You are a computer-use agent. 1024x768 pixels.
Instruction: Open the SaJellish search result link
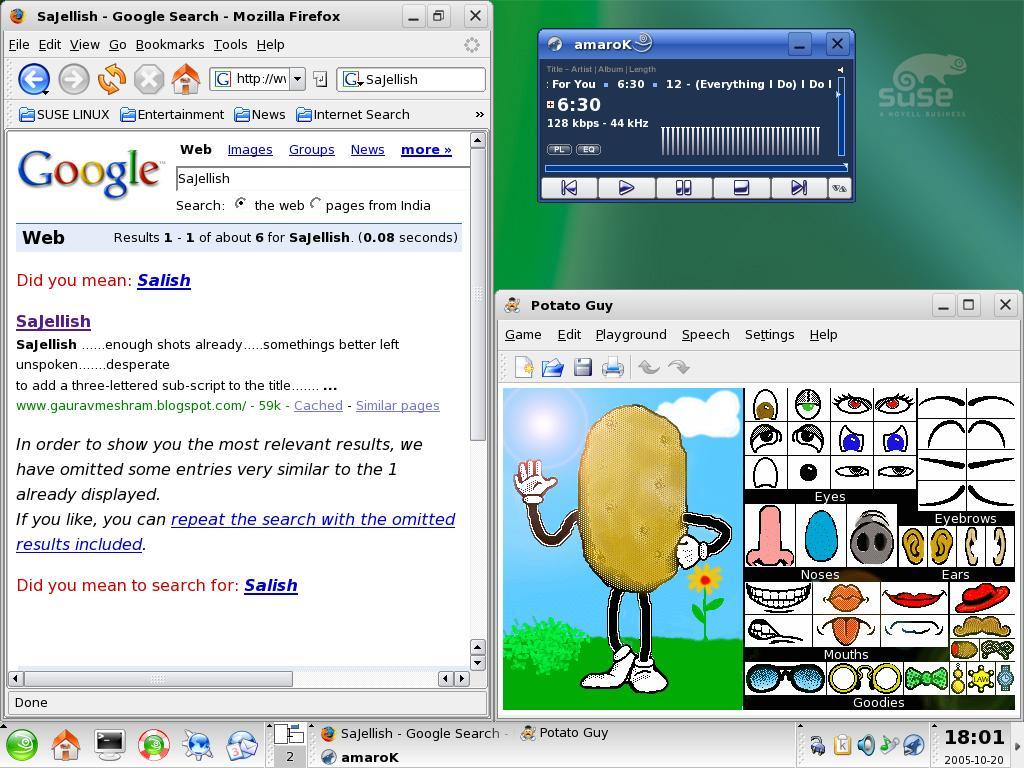[54, 321]
